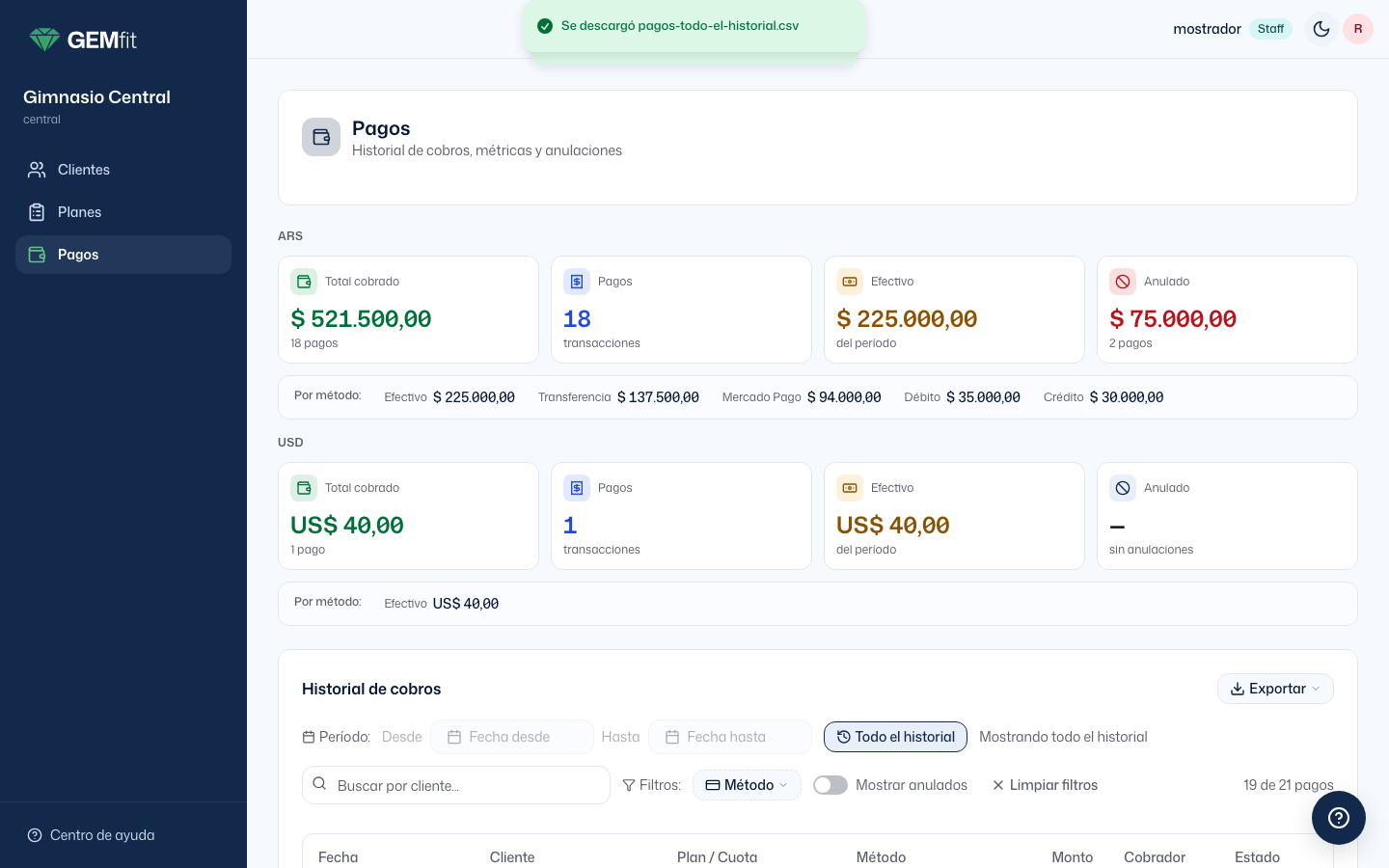Screen dimensions: 1389x868
Task: Click the USD Total cobrado wallet icon
Action: (x=304, y=488)
